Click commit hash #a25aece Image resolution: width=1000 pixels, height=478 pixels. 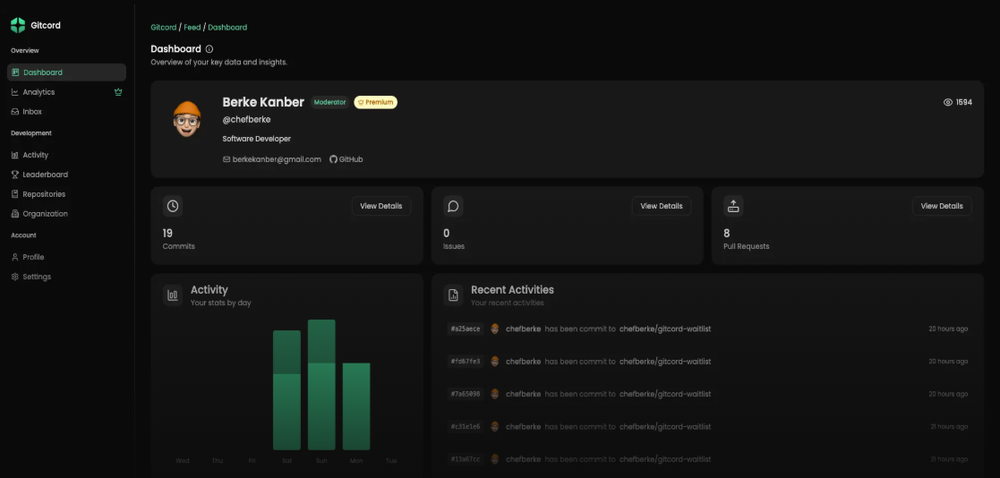pos(466,329)
